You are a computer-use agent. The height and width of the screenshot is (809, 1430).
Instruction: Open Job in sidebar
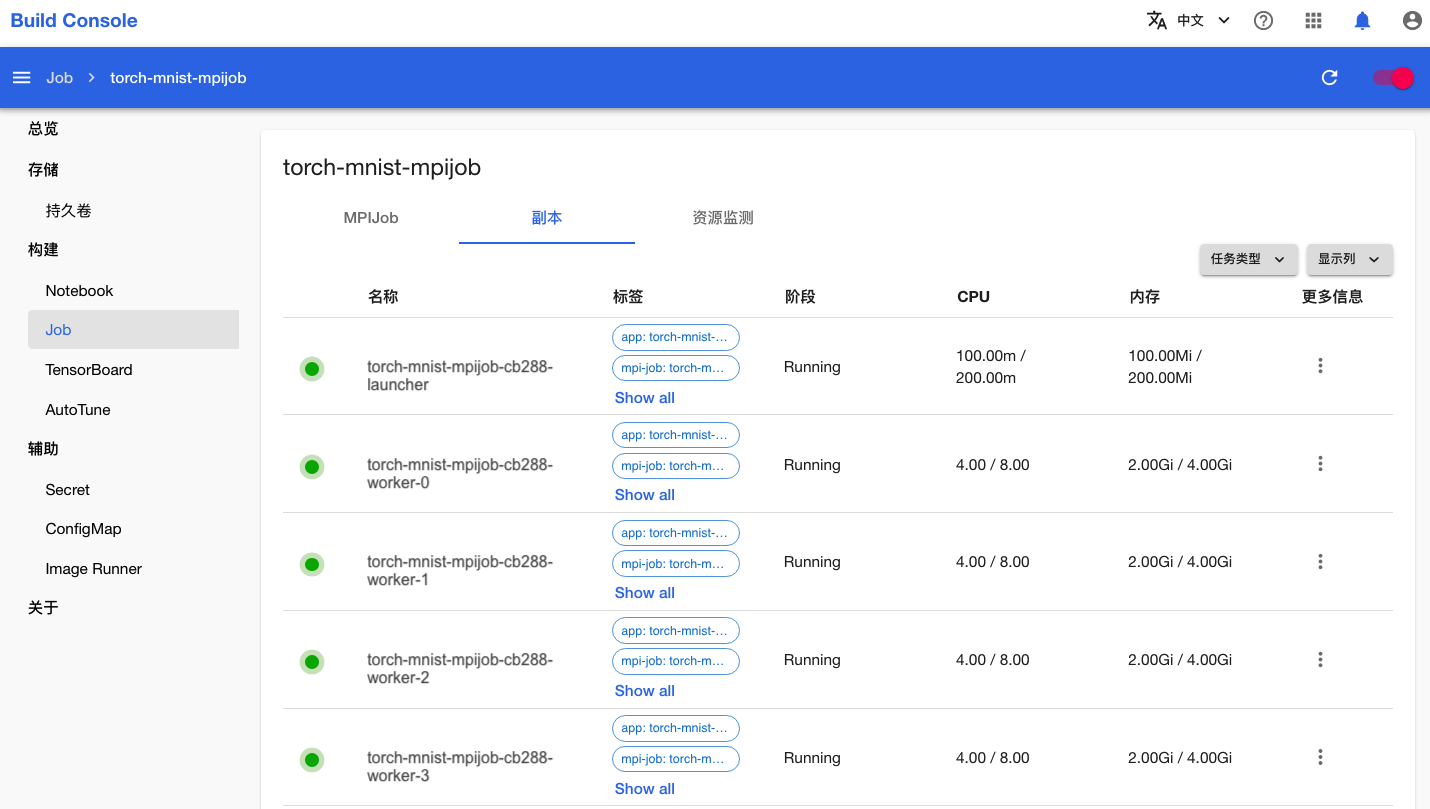tap(134, 330)
